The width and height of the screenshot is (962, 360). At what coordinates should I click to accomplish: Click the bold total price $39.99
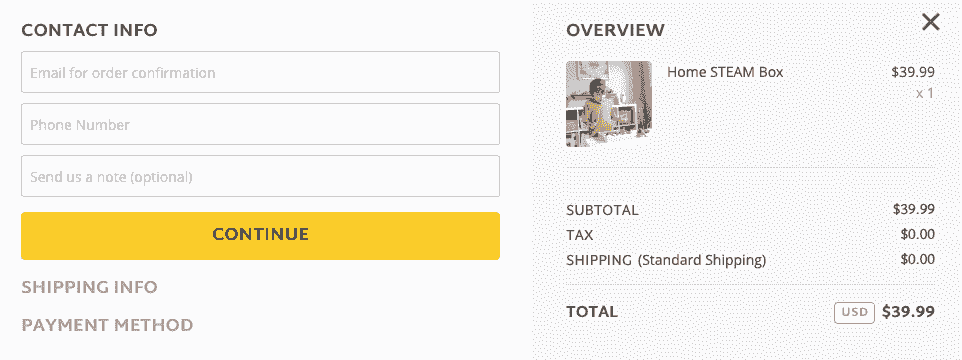click(x=909, y=312)
